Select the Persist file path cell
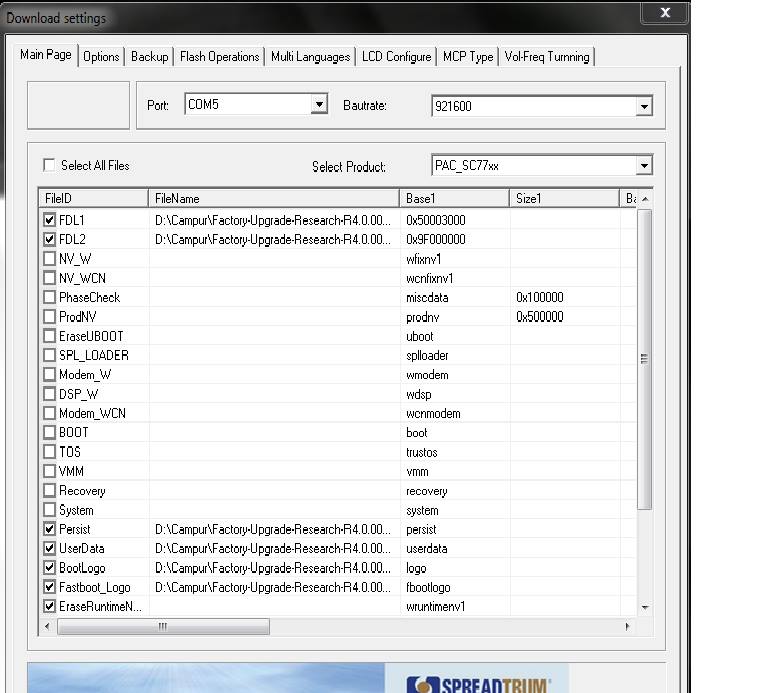 click(x=273, y=529)
